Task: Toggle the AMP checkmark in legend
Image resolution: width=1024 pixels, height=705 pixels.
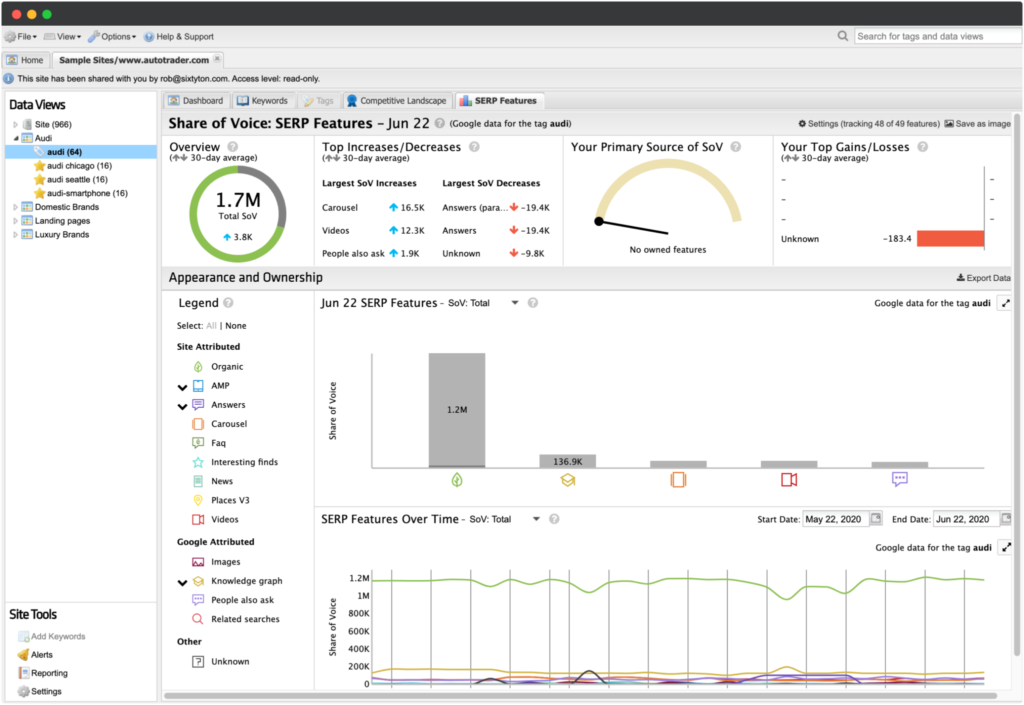Action: pyautogui.click(x=182, y=387)
